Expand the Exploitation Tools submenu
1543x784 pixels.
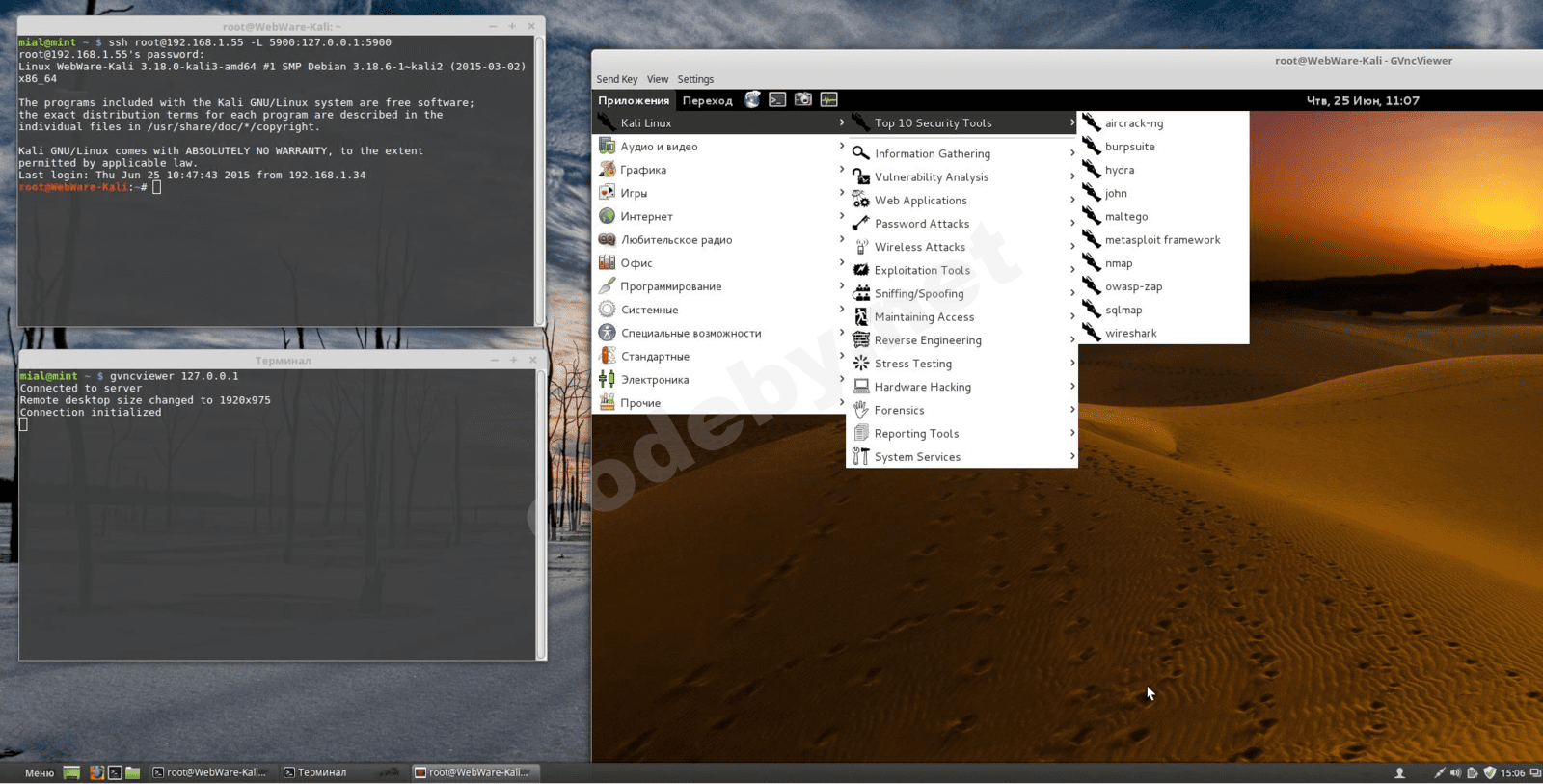coord(962,270)
